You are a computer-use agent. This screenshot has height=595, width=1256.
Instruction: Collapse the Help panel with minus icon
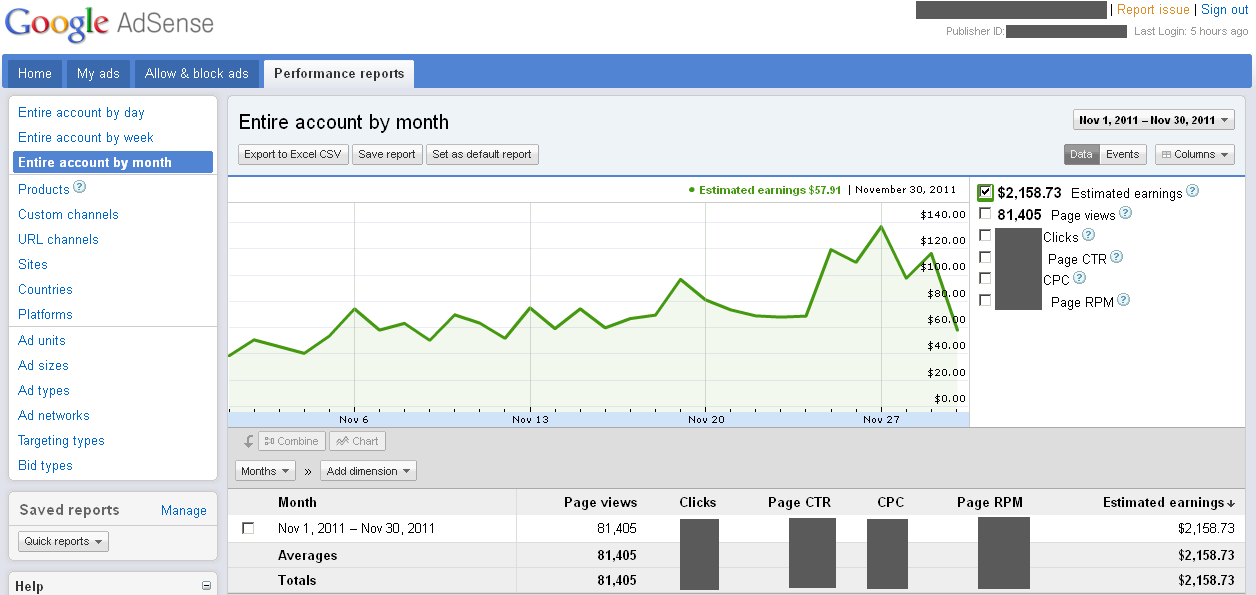(x=207, y=586)
